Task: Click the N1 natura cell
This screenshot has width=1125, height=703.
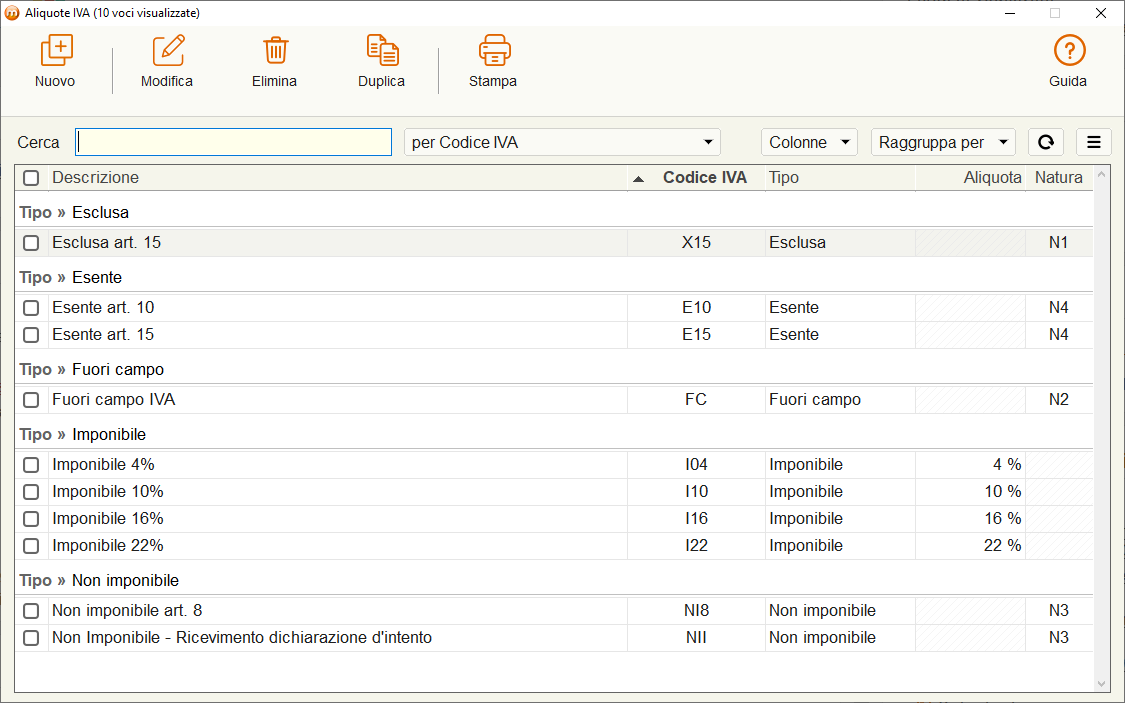Action: pyautogui.click(x=1059, y=242)
